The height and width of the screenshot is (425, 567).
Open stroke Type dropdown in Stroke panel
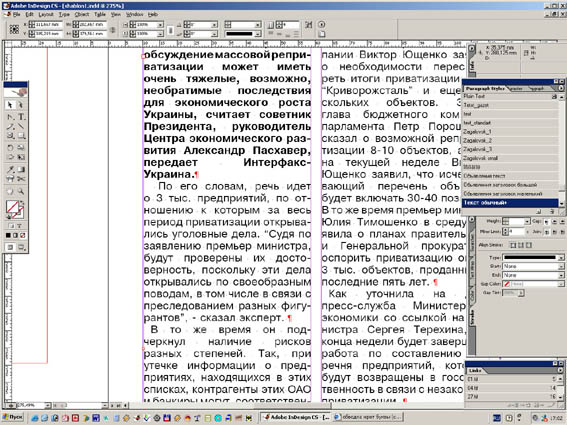click(x=561, y=258)
